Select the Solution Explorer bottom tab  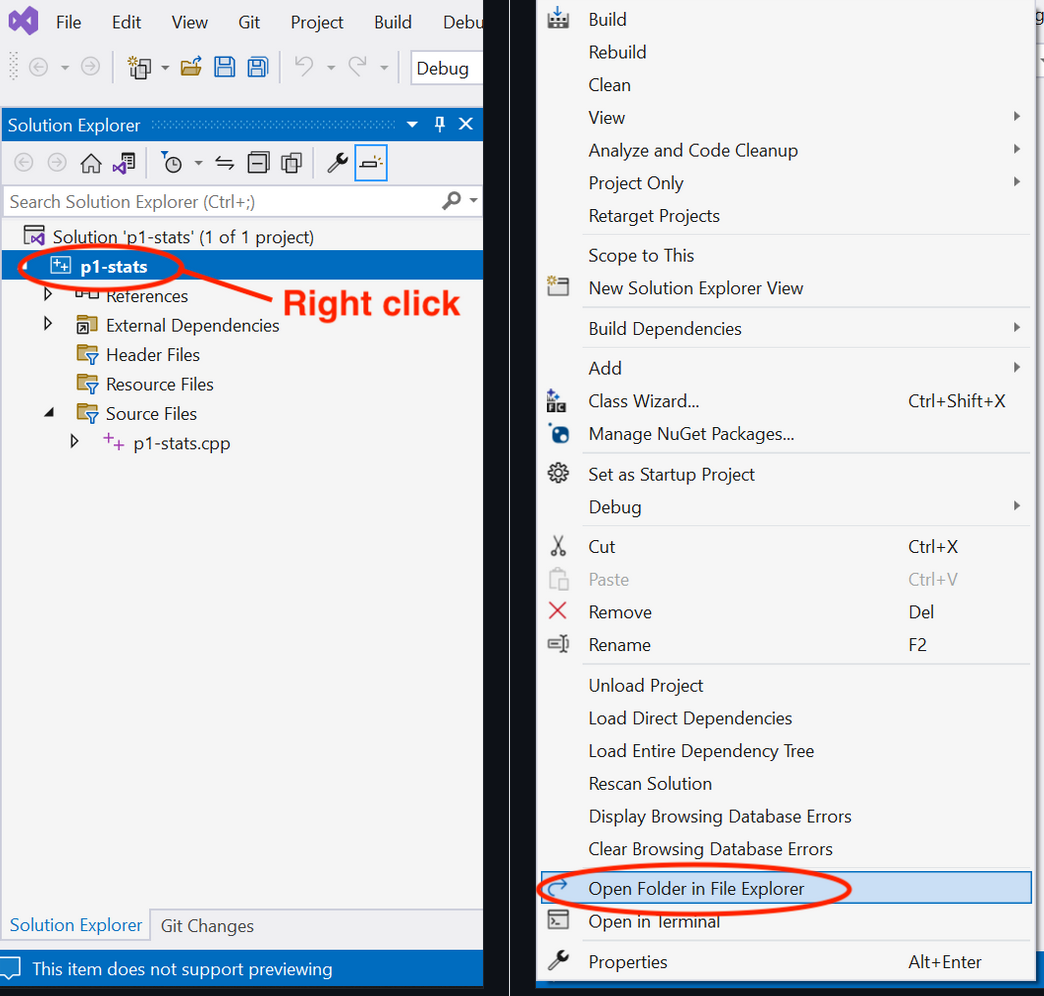76,925
